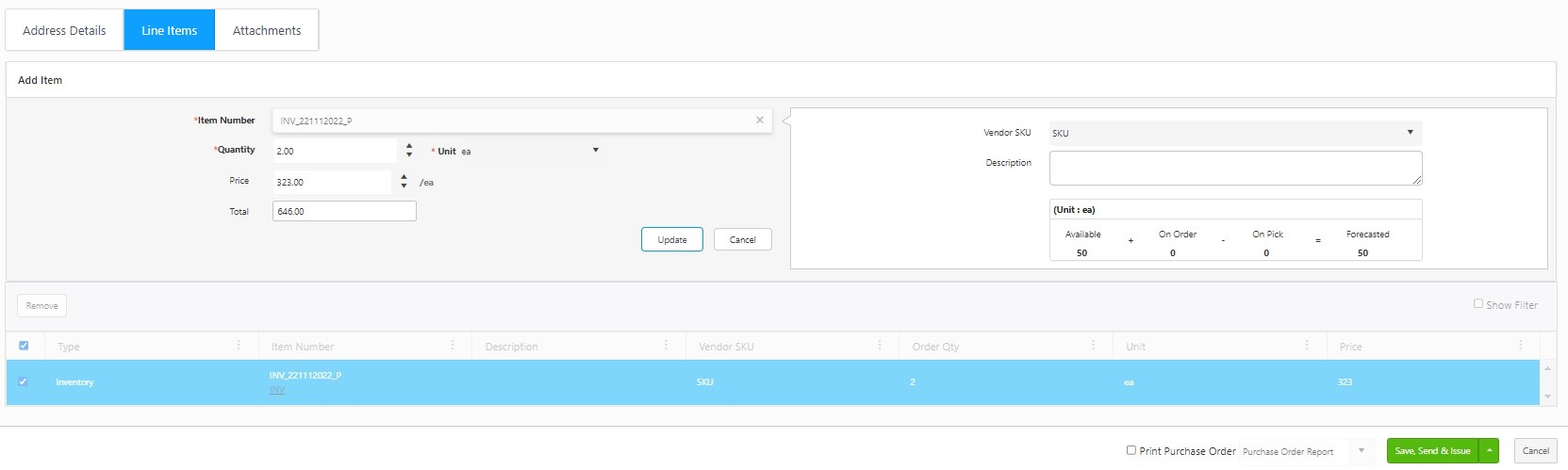
Task: Open Description column options menu
Action: click(666, 346)
